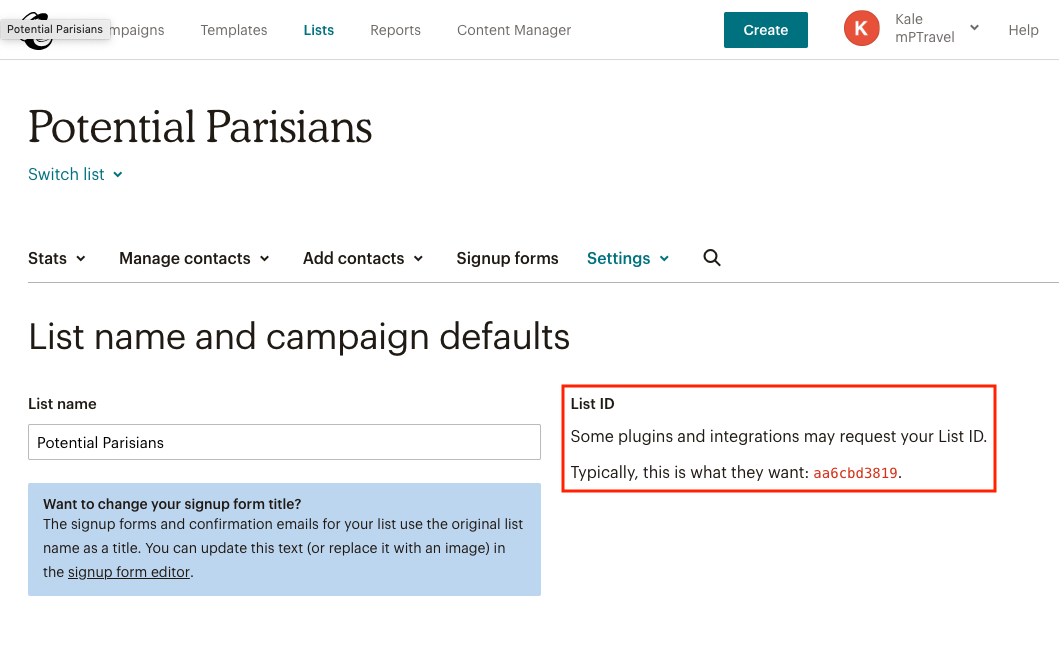
Task: Open the Settings dropdown
Action: pos(627,259)
